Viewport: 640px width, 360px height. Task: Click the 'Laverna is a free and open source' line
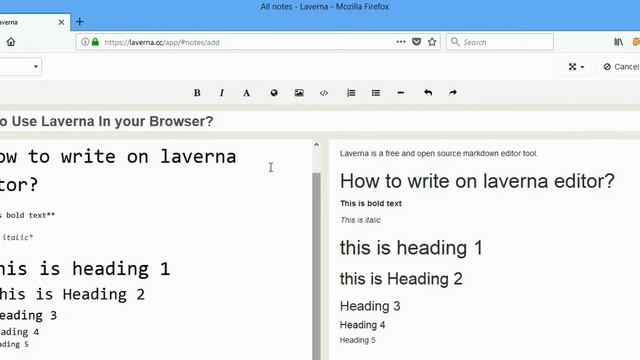click(x=438, y=153)
